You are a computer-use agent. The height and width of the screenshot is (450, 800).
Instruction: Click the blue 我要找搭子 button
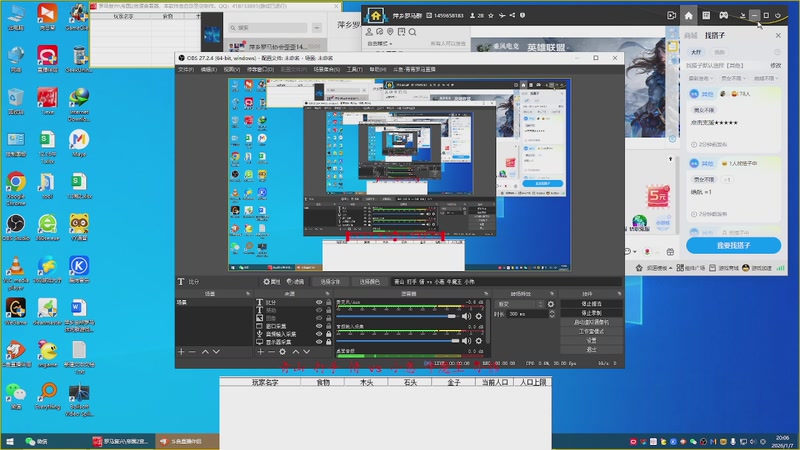[733, 245]
